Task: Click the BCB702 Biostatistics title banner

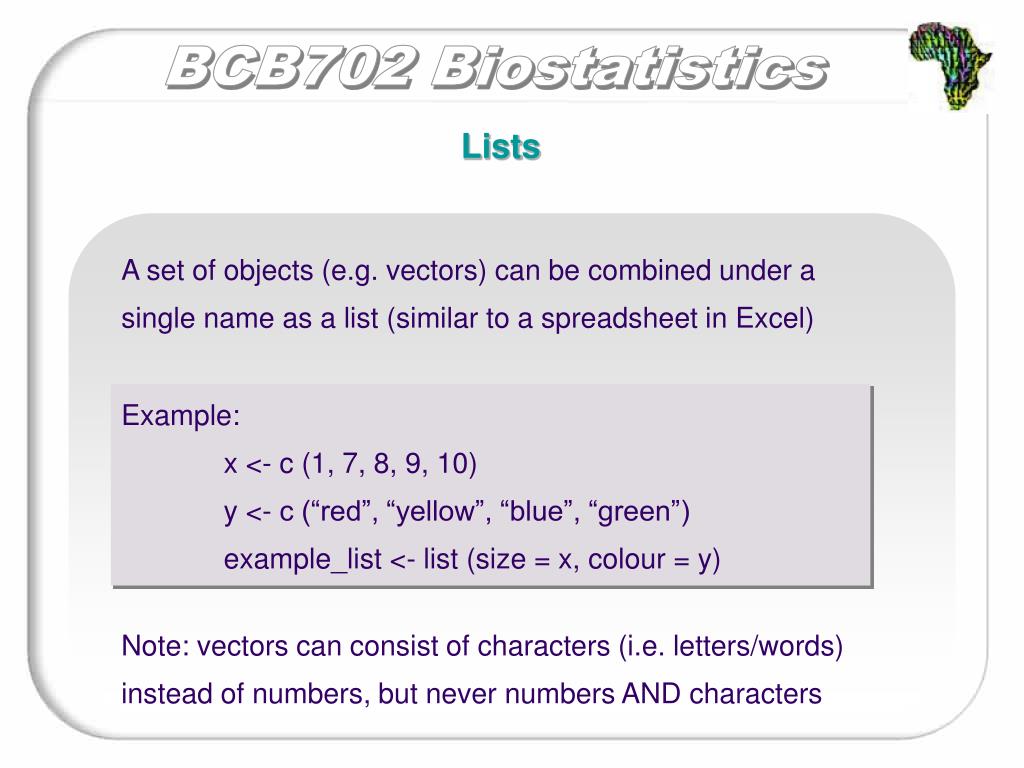Action: (x=497, y=67)
